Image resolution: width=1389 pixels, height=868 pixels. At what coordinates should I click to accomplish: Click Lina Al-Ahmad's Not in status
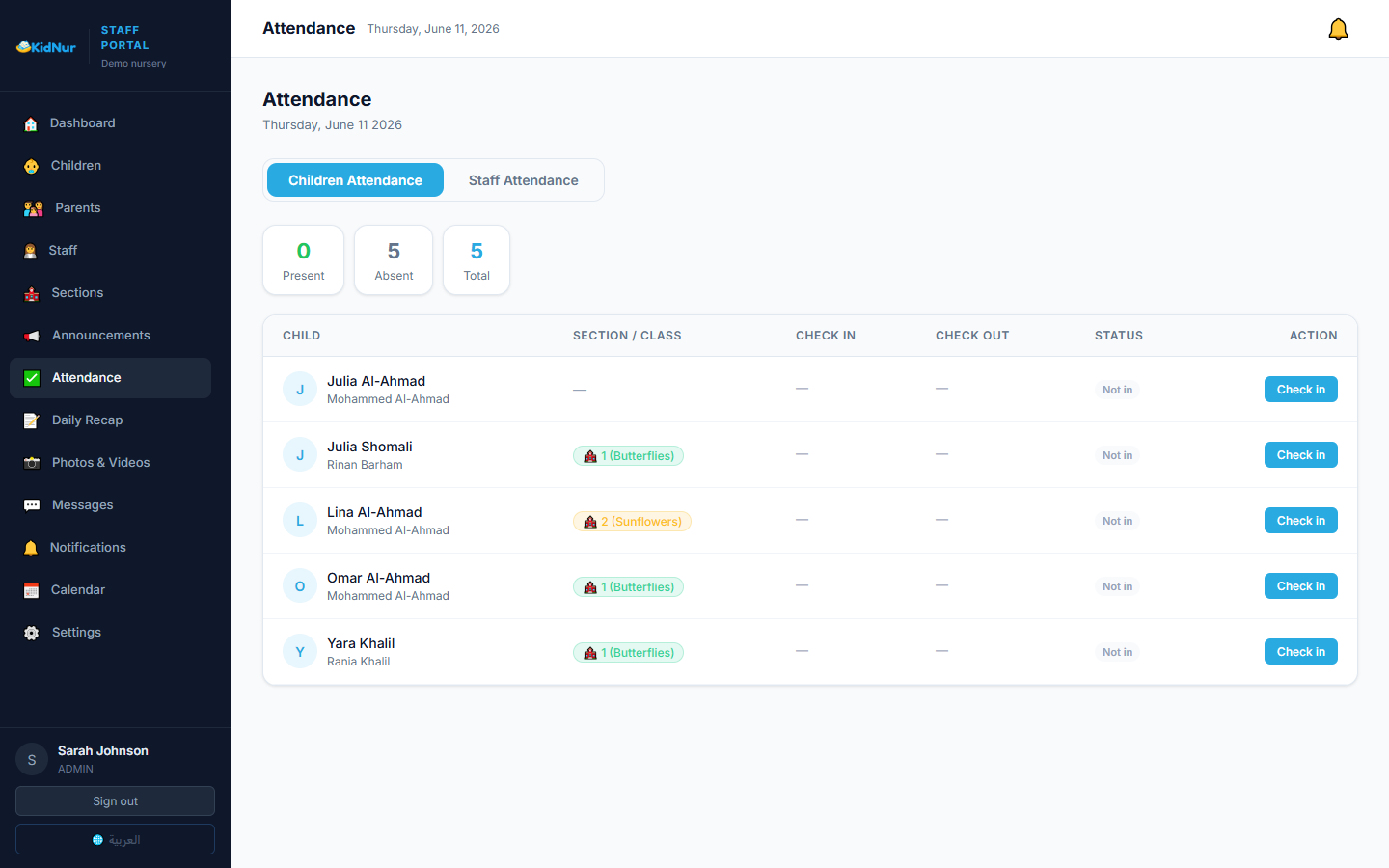click(1117, 521)
